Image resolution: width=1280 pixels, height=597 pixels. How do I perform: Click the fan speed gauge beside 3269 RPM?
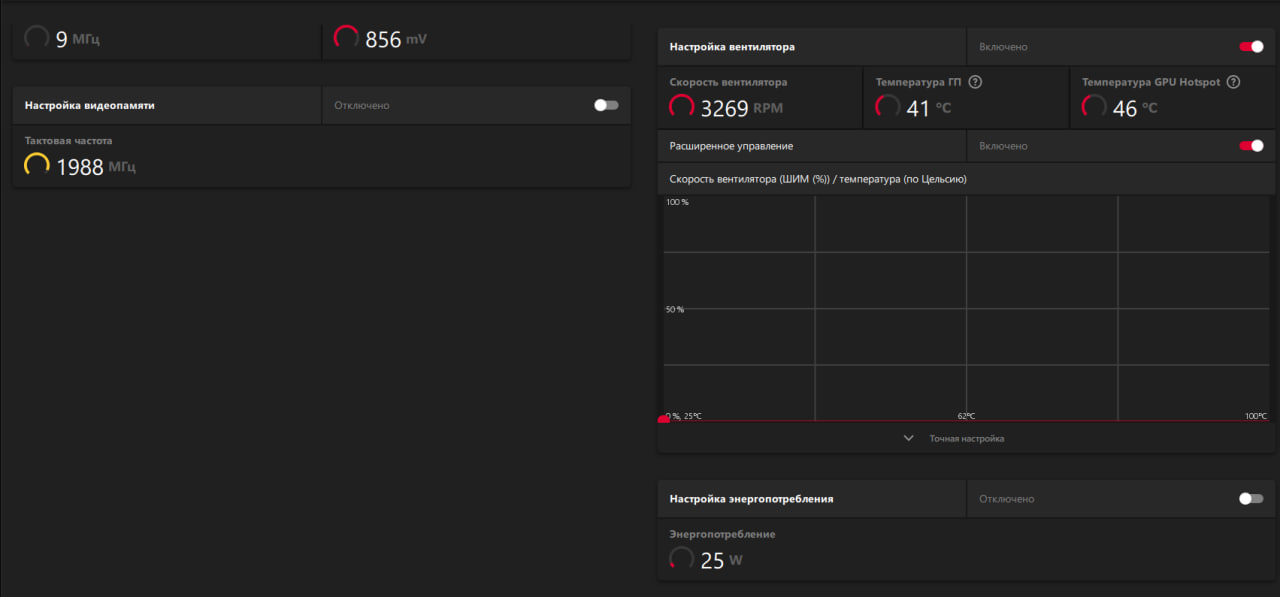click(x=682, y=107)
